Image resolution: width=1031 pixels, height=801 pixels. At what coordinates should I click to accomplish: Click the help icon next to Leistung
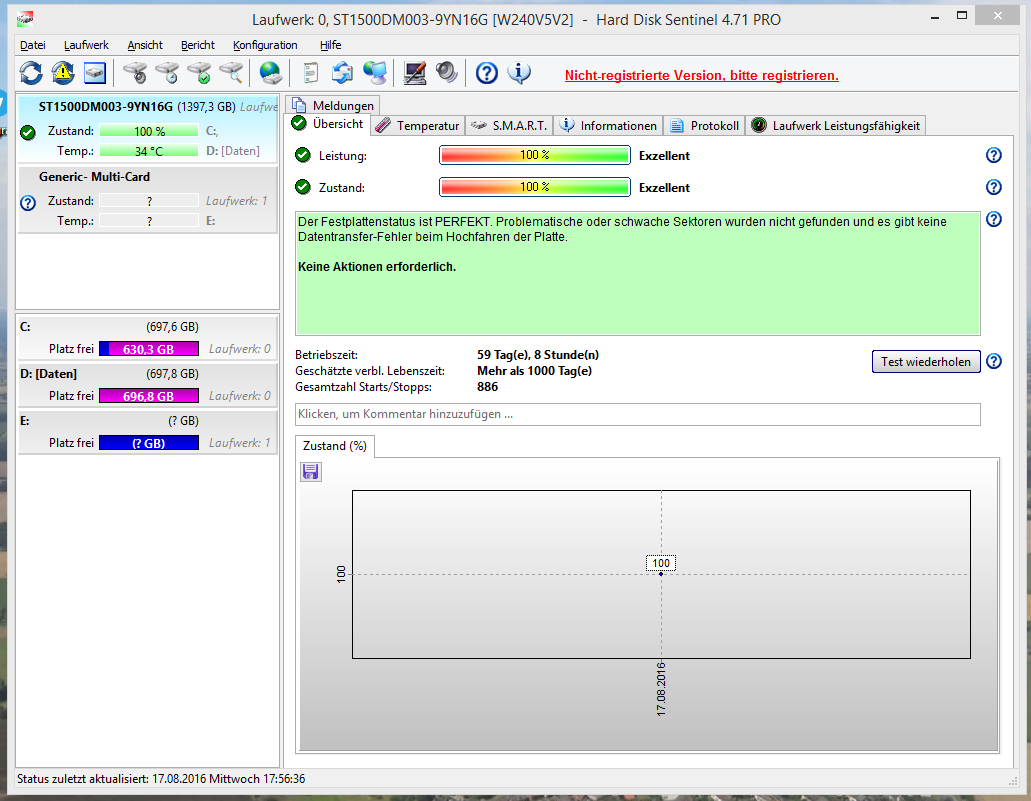[x=993, y=155]
